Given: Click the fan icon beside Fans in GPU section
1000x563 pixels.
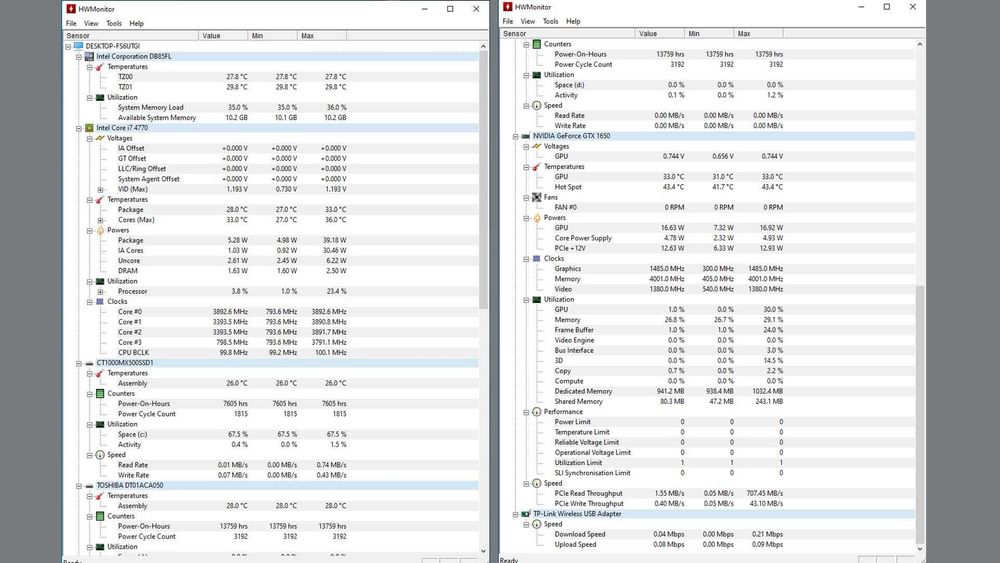Looking at the screenshot, I should (536, 198).
